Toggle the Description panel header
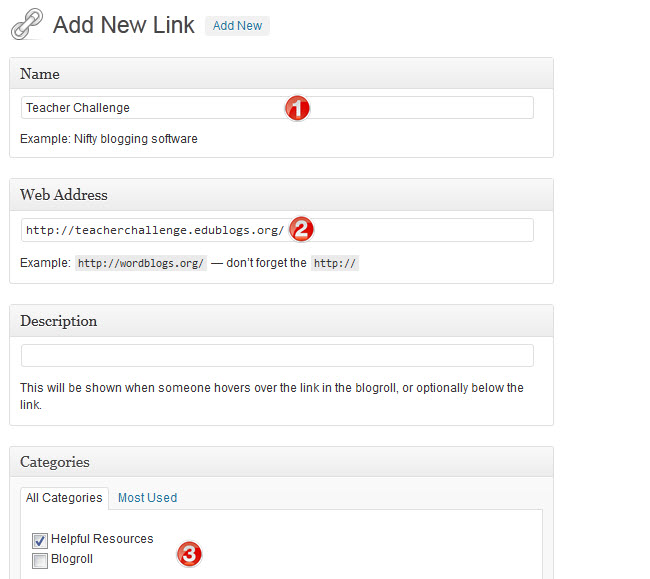Viewport: 650px width, 579px height. [281, 321]
